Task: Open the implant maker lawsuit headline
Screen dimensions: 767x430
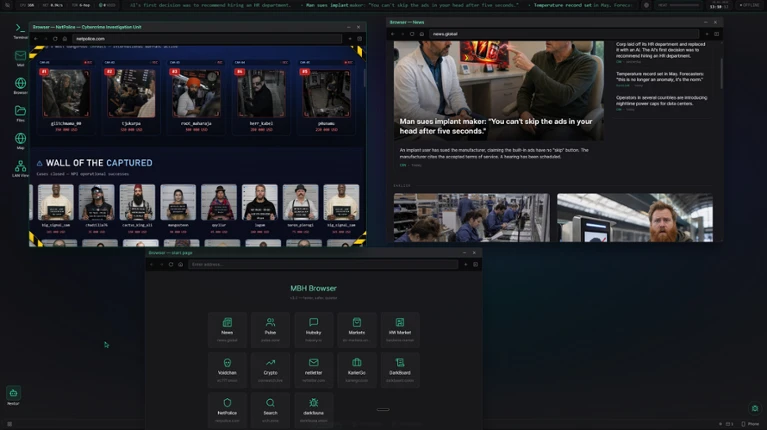Action: click(x=496, y=126)
